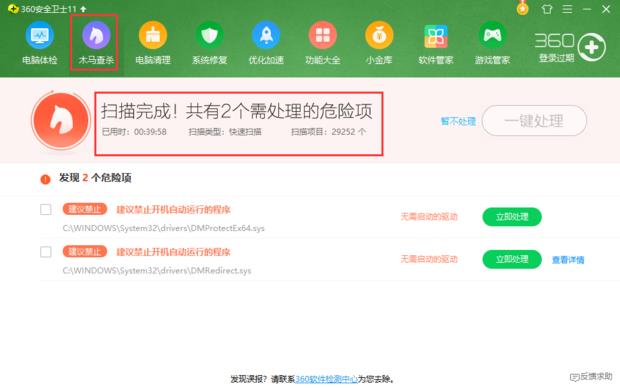Click 无需启动的驱动 label in second row
The image size is (620, 388).
(429, 259)
